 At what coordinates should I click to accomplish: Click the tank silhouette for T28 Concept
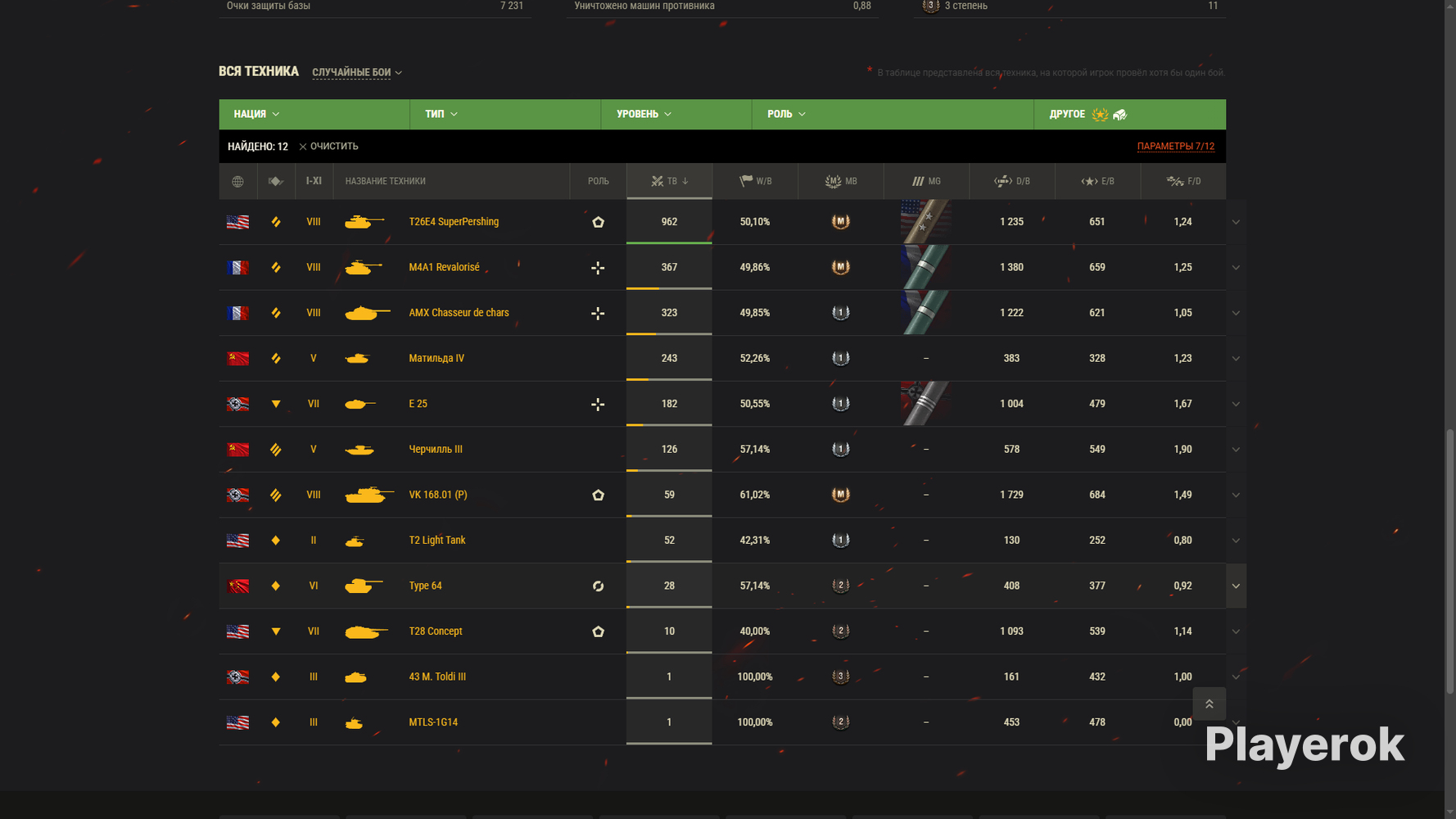[366, 631]
